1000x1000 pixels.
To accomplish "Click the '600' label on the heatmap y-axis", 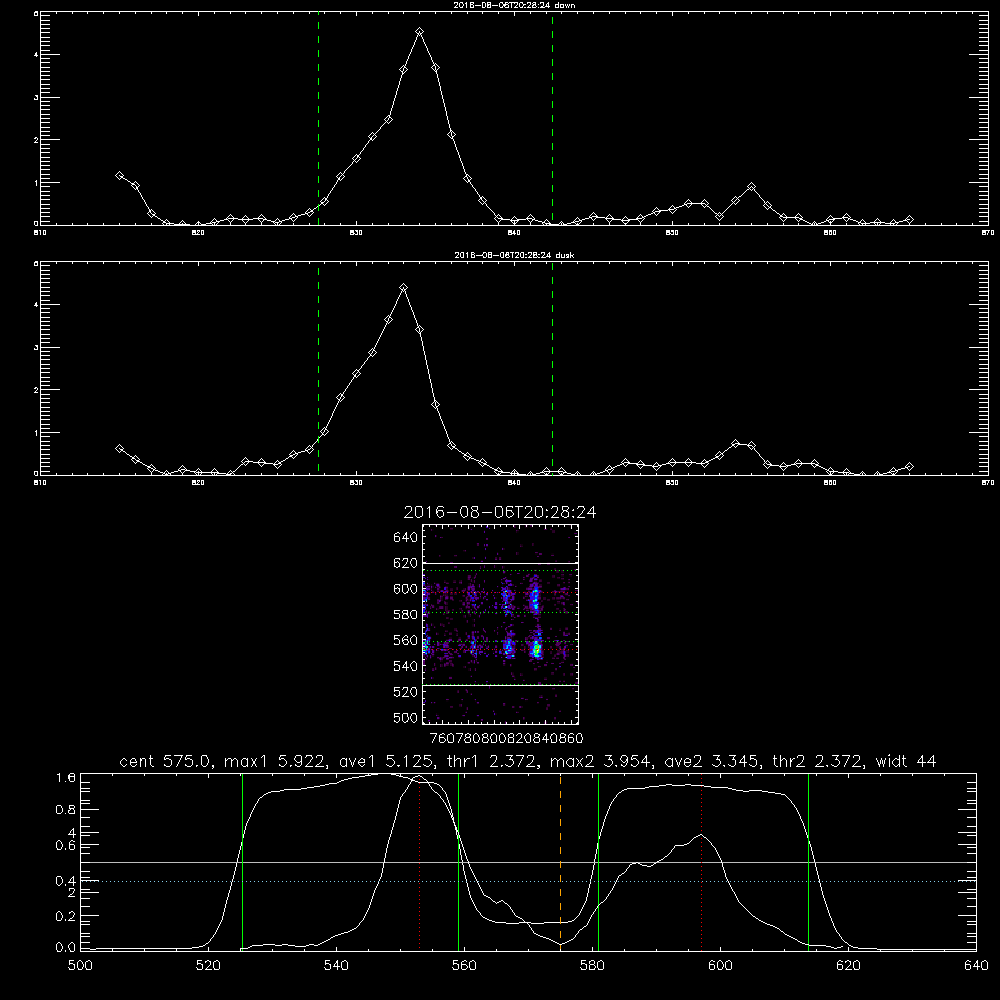I will tap(406, 589).
